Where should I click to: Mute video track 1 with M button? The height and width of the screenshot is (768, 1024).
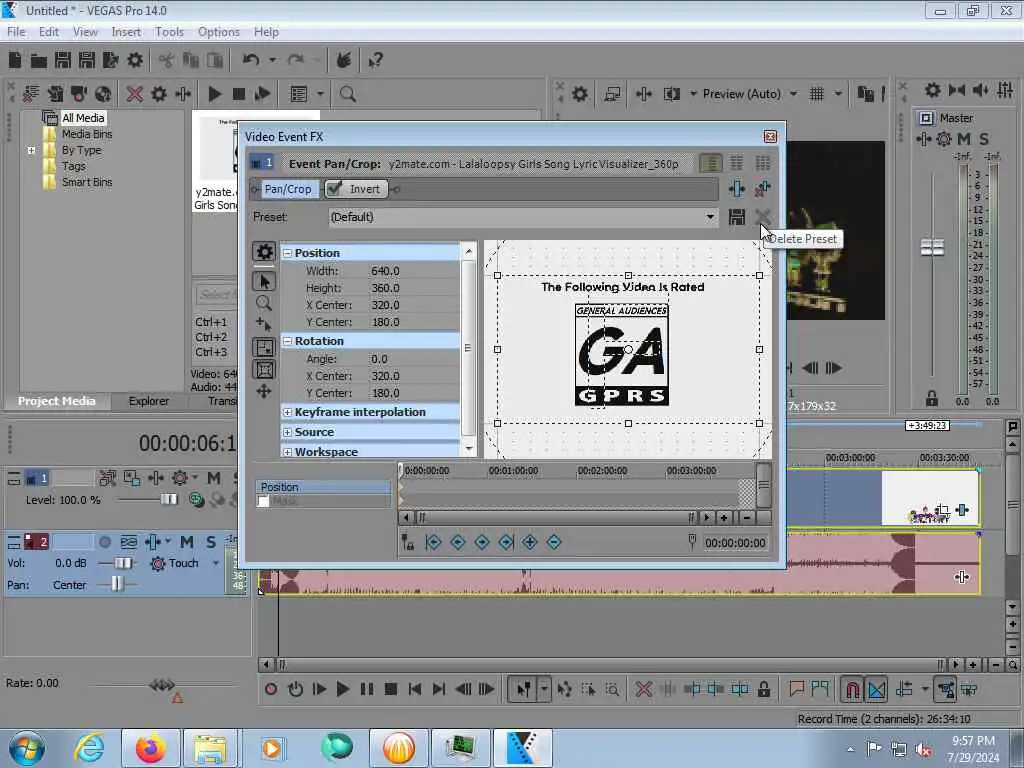(x=214, y=479)
